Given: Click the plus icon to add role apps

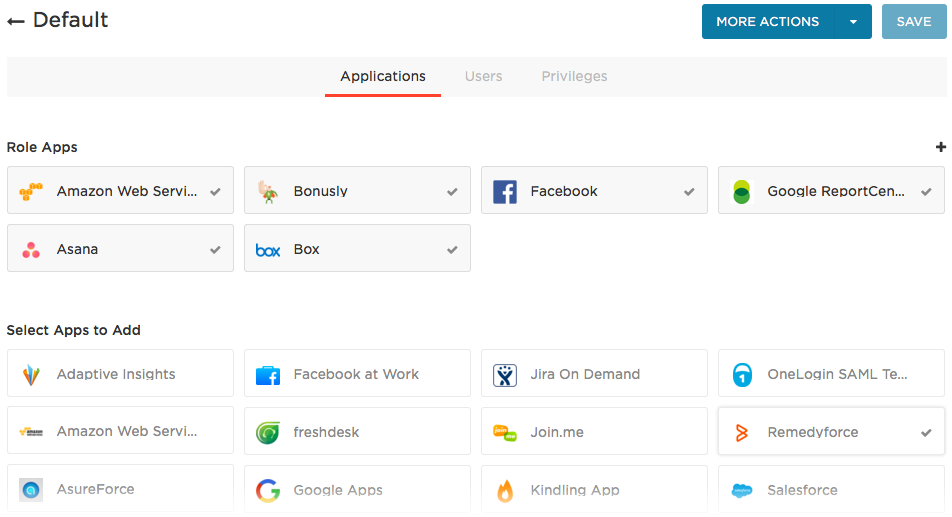Looking at the screenshot, I should pos(940,147).
